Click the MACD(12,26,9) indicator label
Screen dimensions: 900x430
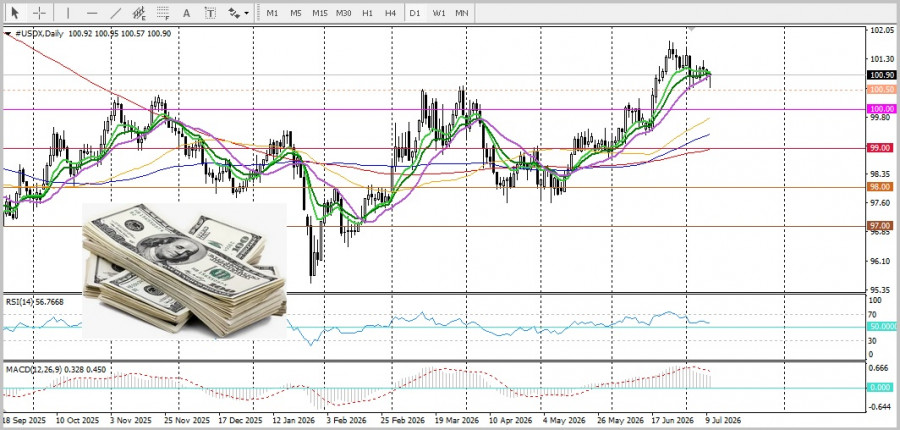click(56, 370)
